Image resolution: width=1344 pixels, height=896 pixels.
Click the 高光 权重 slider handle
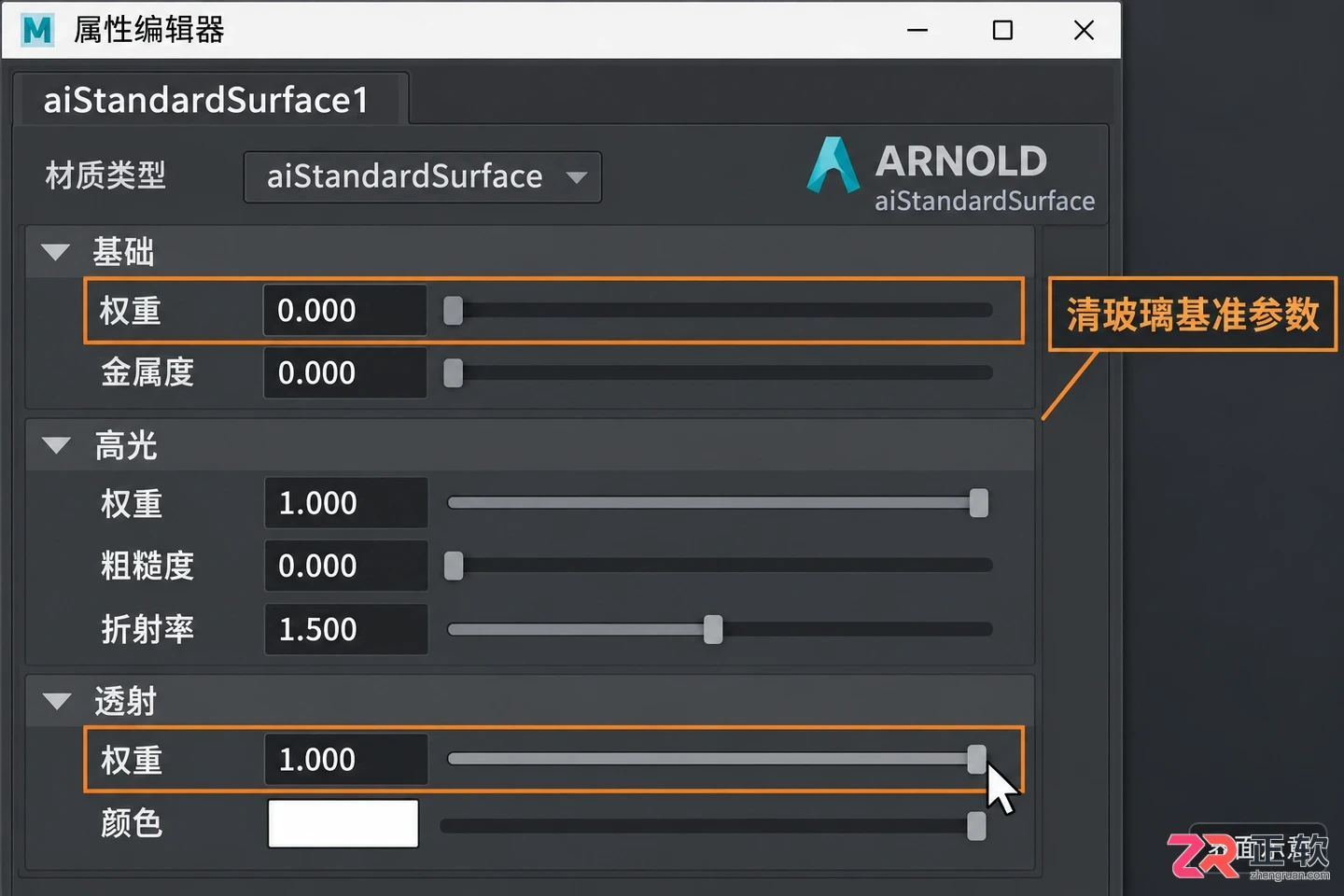(978, 503)
